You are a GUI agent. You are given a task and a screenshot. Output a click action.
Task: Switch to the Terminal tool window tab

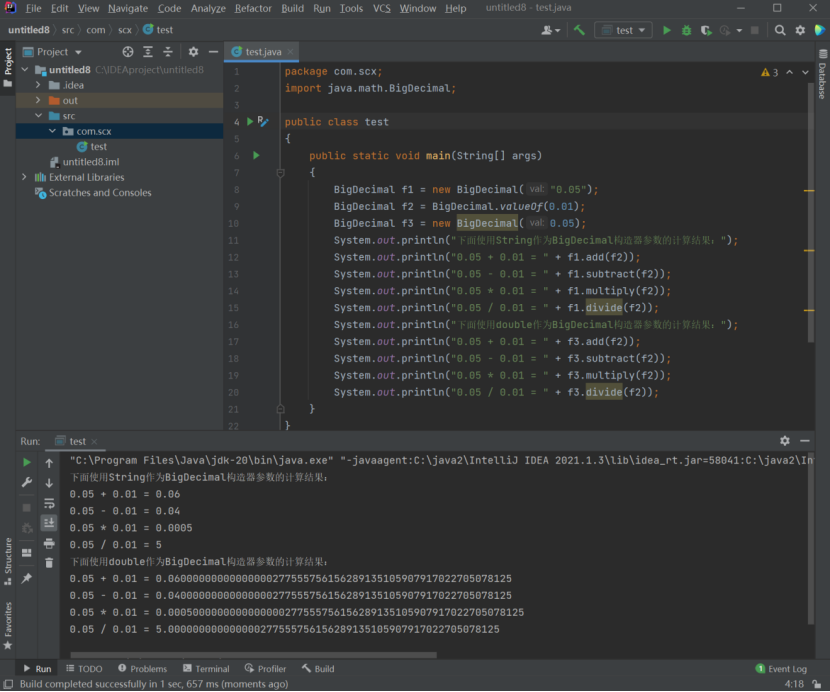click(205, 669)
